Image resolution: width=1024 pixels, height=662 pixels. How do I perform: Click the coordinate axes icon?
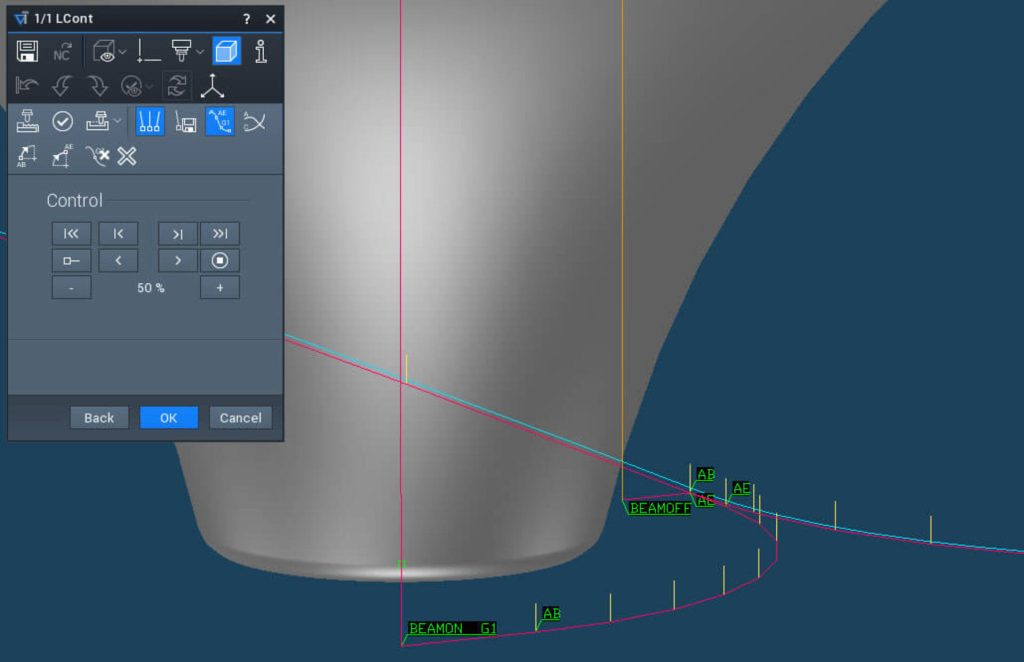[x=212, y=87]
